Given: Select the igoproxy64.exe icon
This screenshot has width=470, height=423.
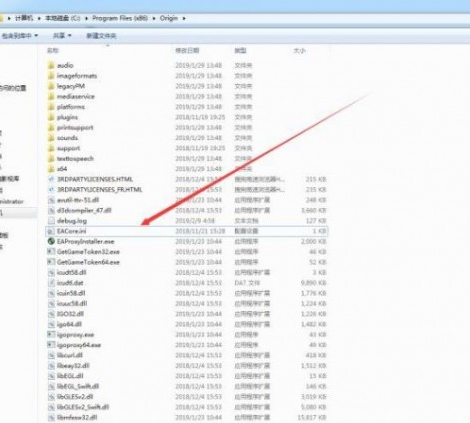Looking at the screenshot, I should pos(51,345).
